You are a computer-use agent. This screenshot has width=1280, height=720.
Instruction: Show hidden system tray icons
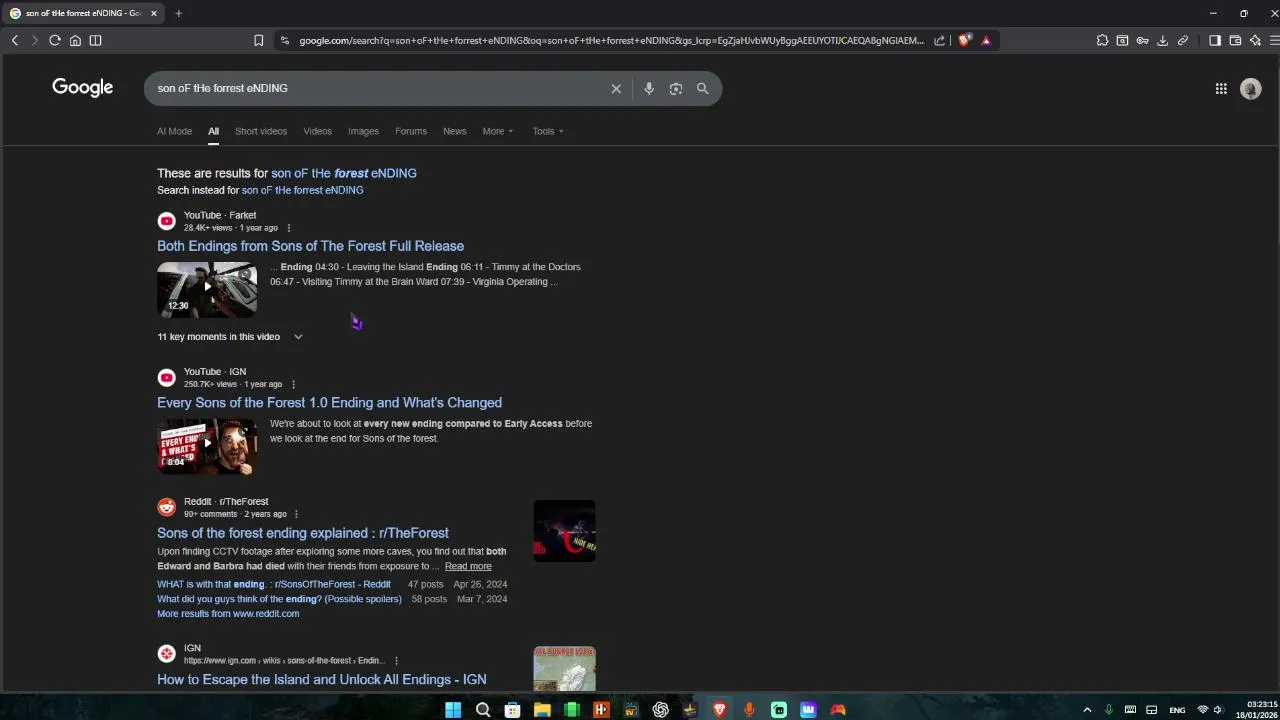point(1087,710)
